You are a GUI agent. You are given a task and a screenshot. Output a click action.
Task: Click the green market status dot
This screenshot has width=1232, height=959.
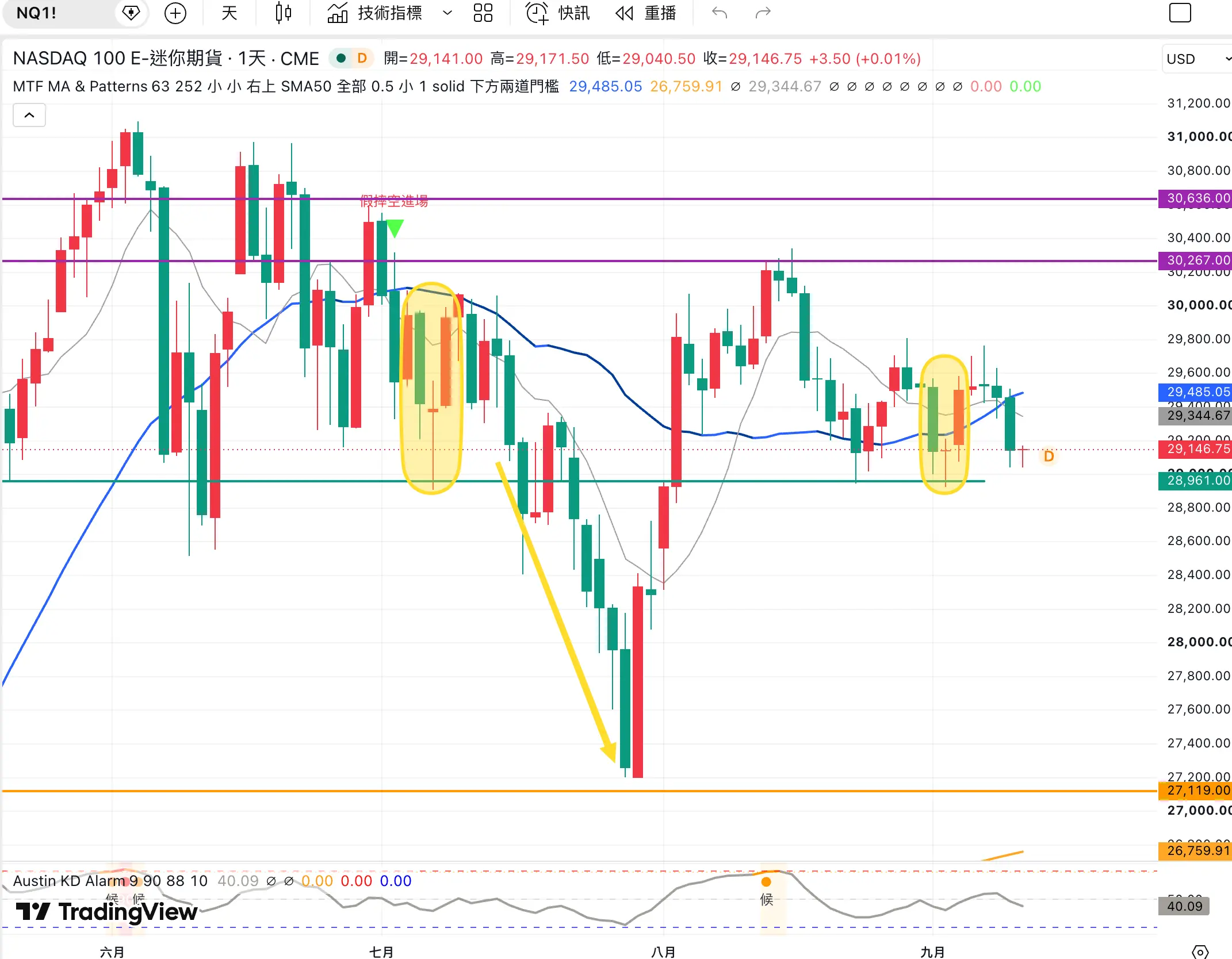coord(341,58)
